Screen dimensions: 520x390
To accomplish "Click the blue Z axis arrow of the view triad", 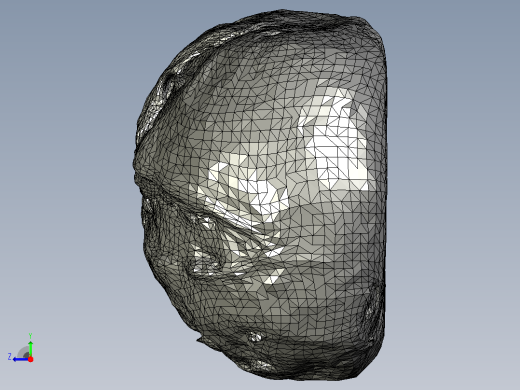I will pos(20,359).
